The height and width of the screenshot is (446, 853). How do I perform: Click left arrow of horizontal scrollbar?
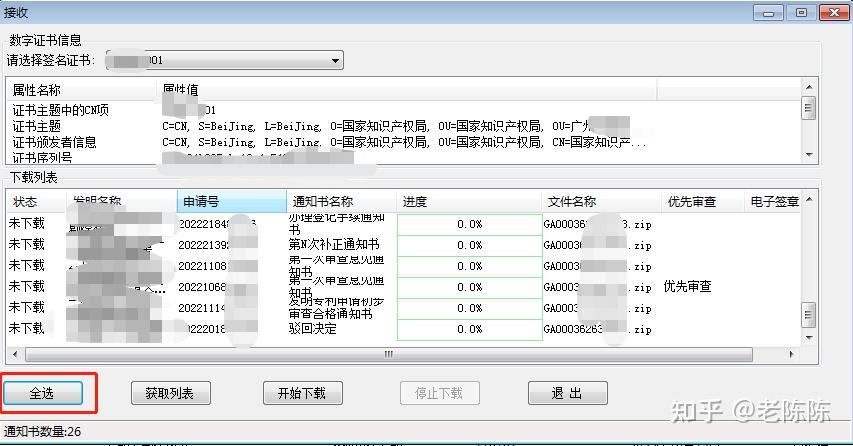15,354
